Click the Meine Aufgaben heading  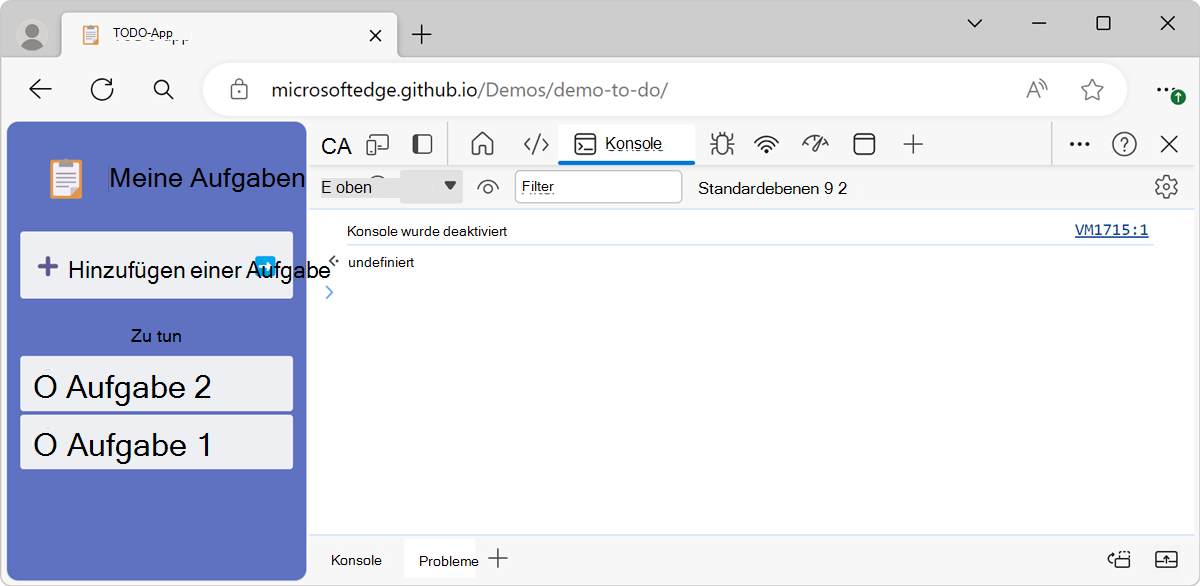[x=207, y=178]
